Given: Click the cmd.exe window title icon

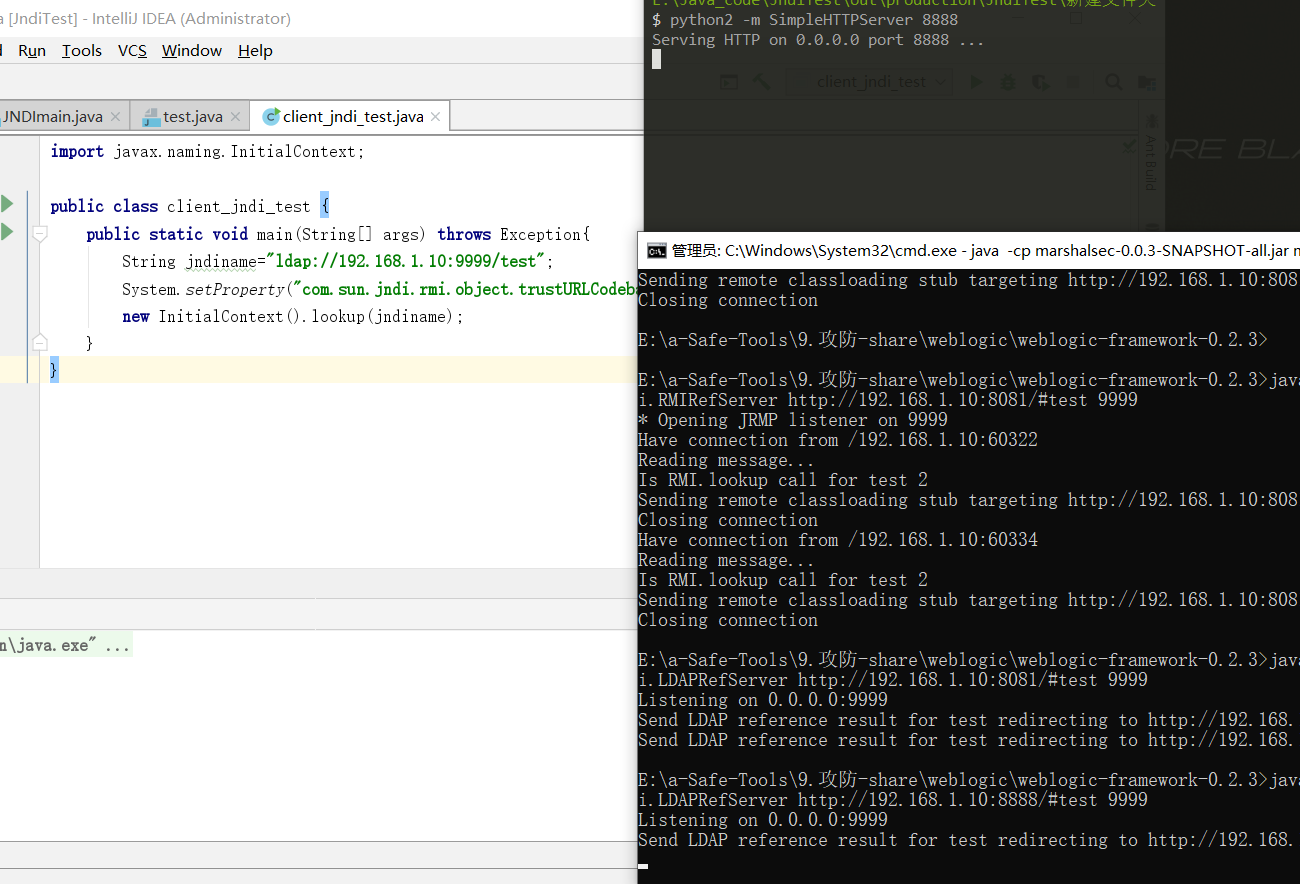Looking at the screenshot, I should tap(657, 250).
